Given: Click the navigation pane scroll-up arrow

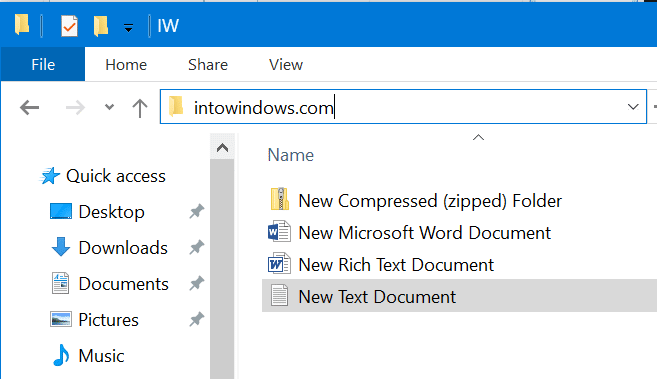Looking at the screenshot, I should click(x=222, y=147).
